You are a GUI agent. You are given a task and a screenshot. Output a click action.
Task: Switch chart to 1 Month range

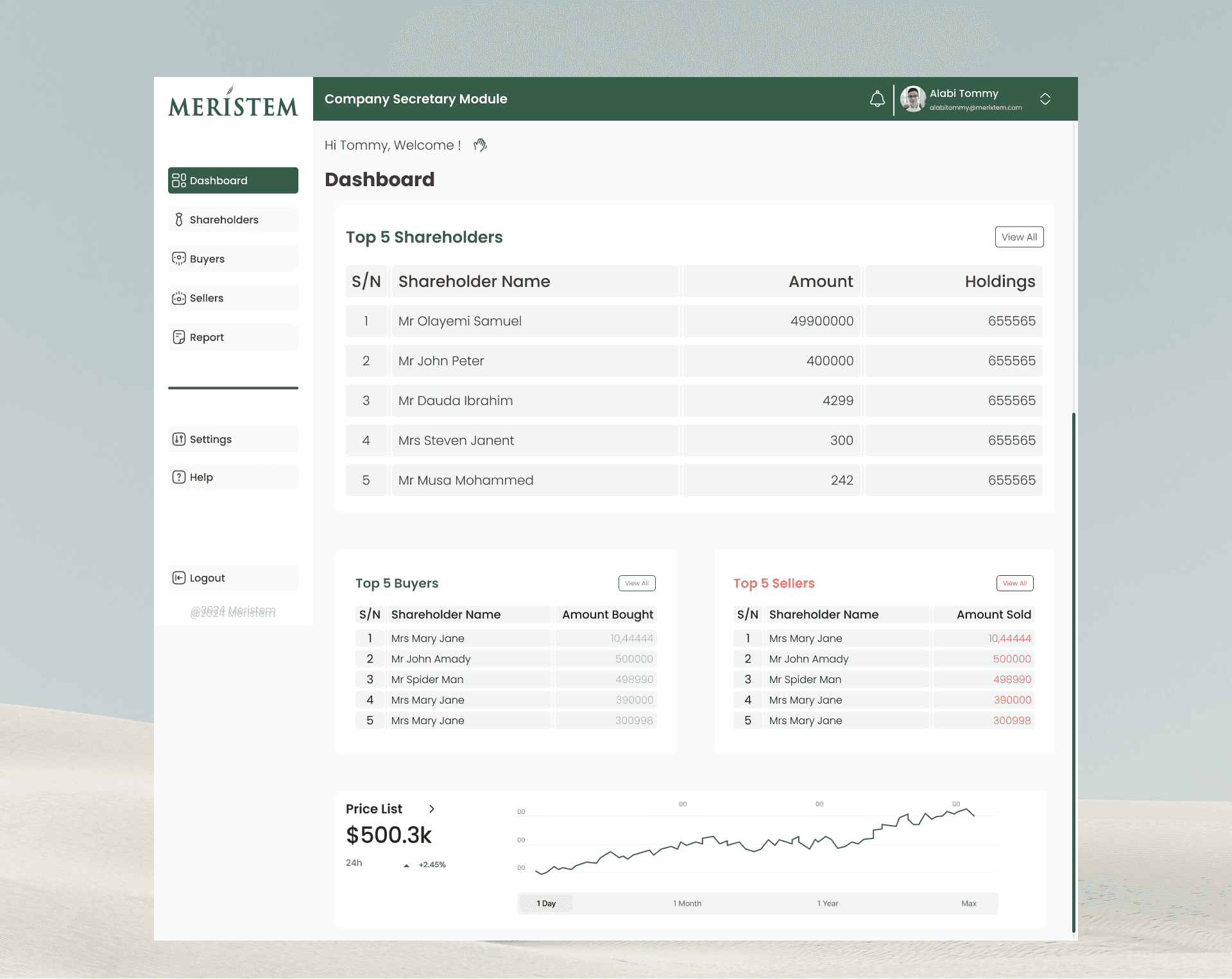tap(687, 903)
